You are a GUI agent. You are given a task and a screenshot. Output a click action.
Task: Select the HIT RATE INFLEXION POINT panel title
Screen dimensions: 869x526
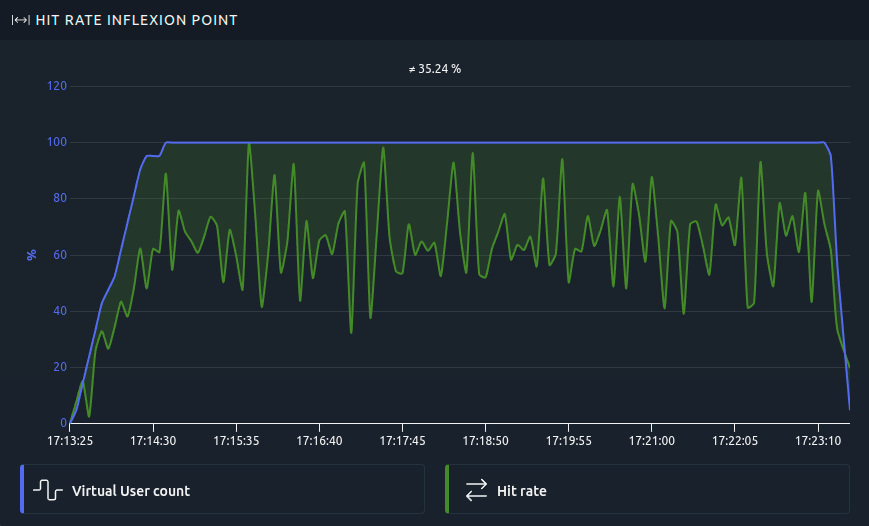tap(136, 20)
